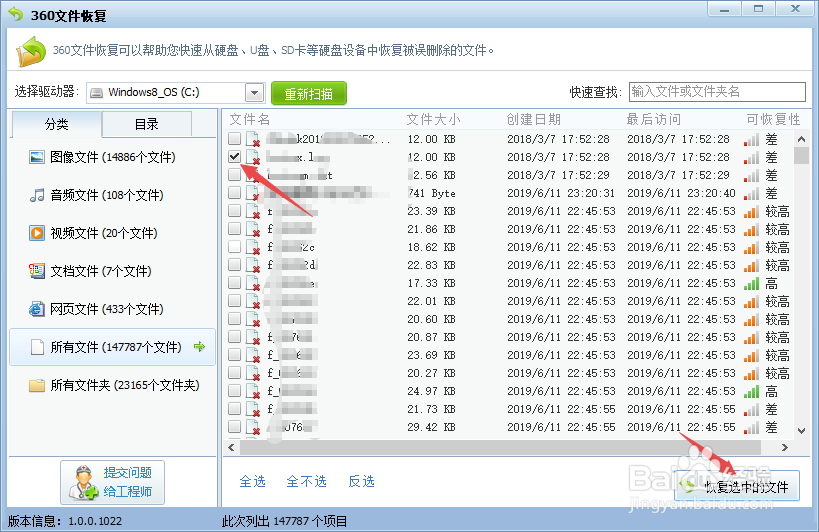This screenshot has width=819, height=532.
Task: Click the quick search input field
Action: coord(717,92)
